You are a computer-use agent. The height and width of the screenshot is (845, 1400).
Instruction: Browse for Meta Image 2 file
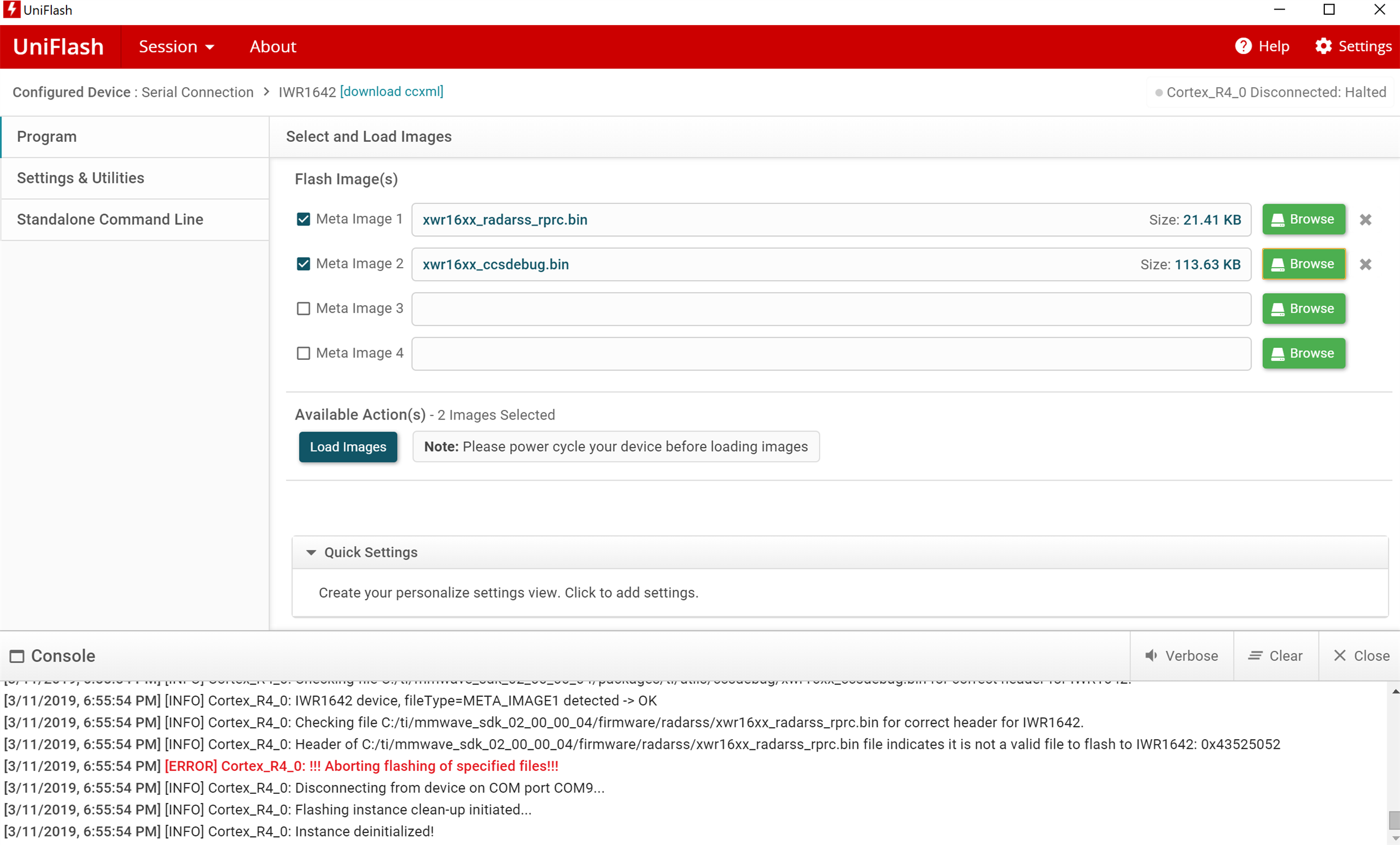(1303, 264)
